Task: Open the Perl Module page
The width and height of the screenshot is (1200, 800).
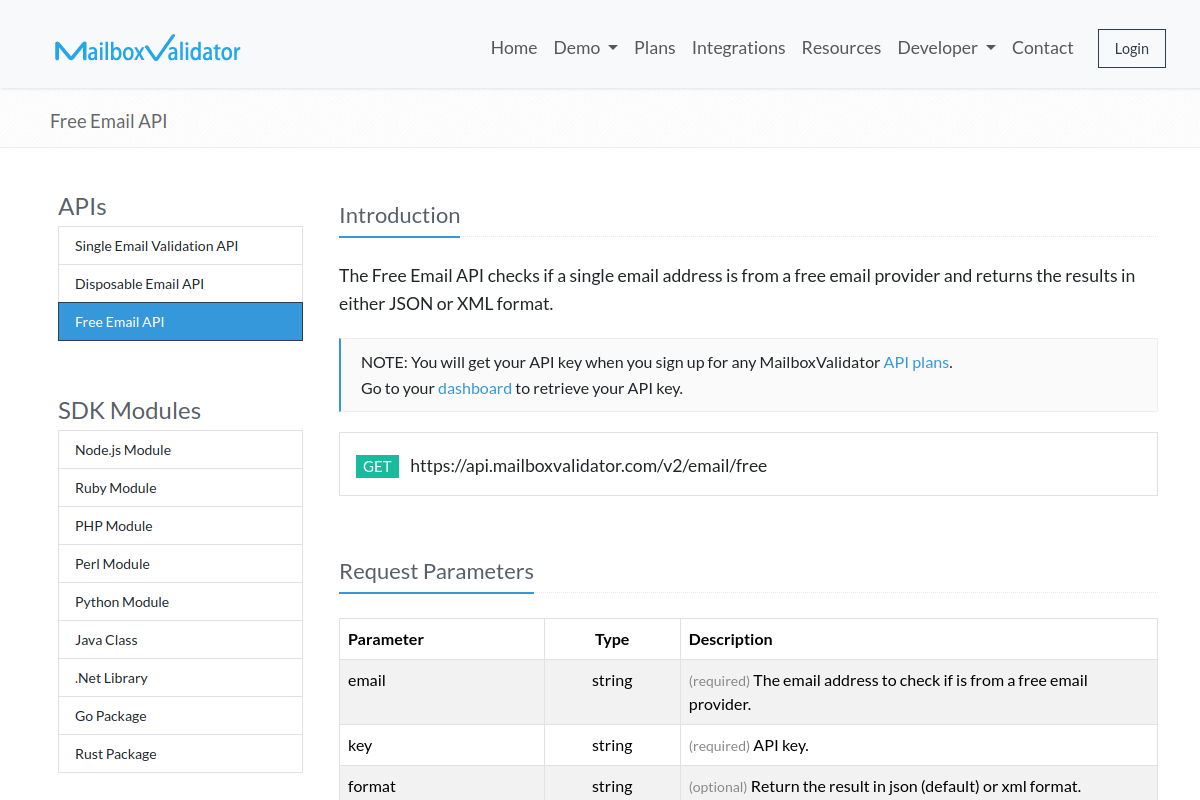Action: (x=180, y=564)
